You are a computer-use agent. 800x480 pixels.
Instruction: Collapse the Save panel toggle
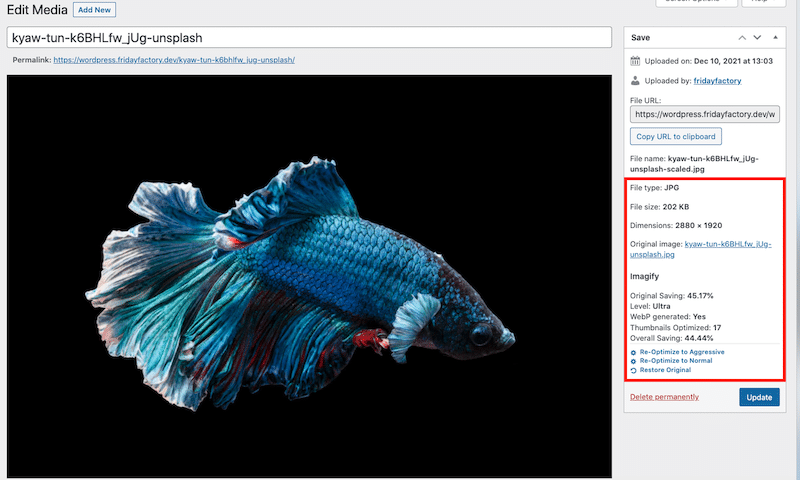pos(776,38)
